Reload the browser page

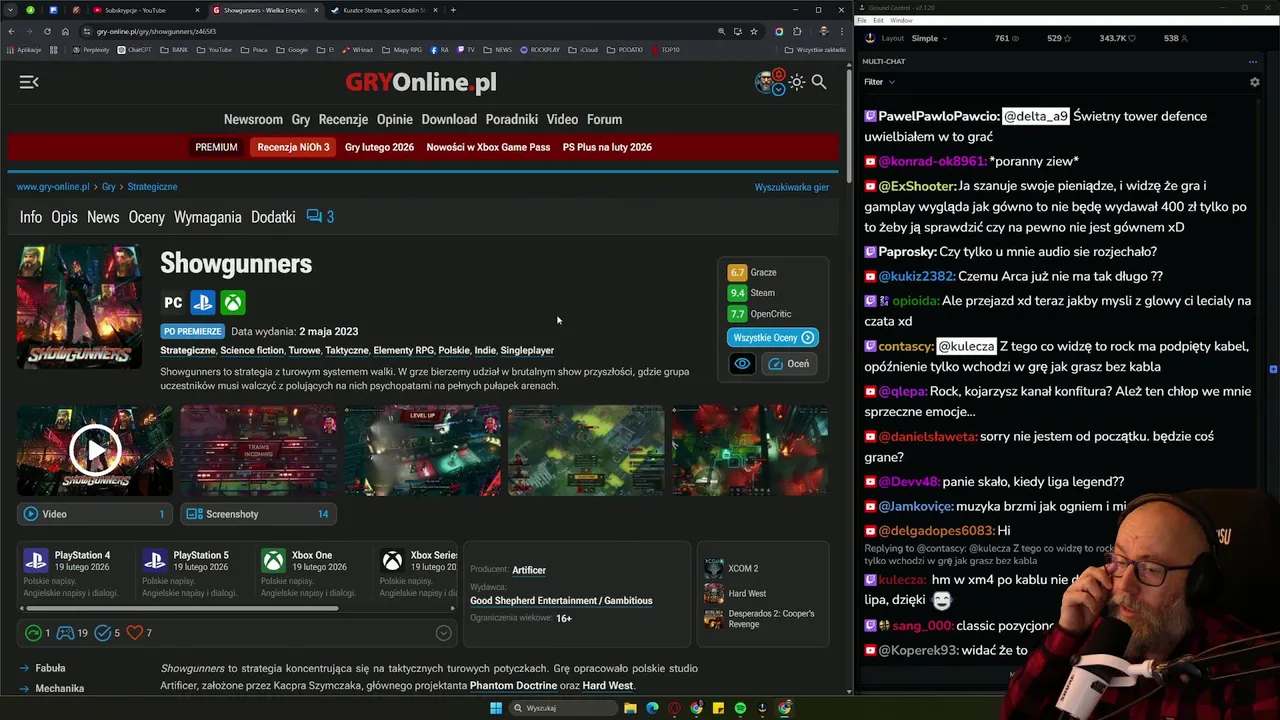click(x=47, y=31)
